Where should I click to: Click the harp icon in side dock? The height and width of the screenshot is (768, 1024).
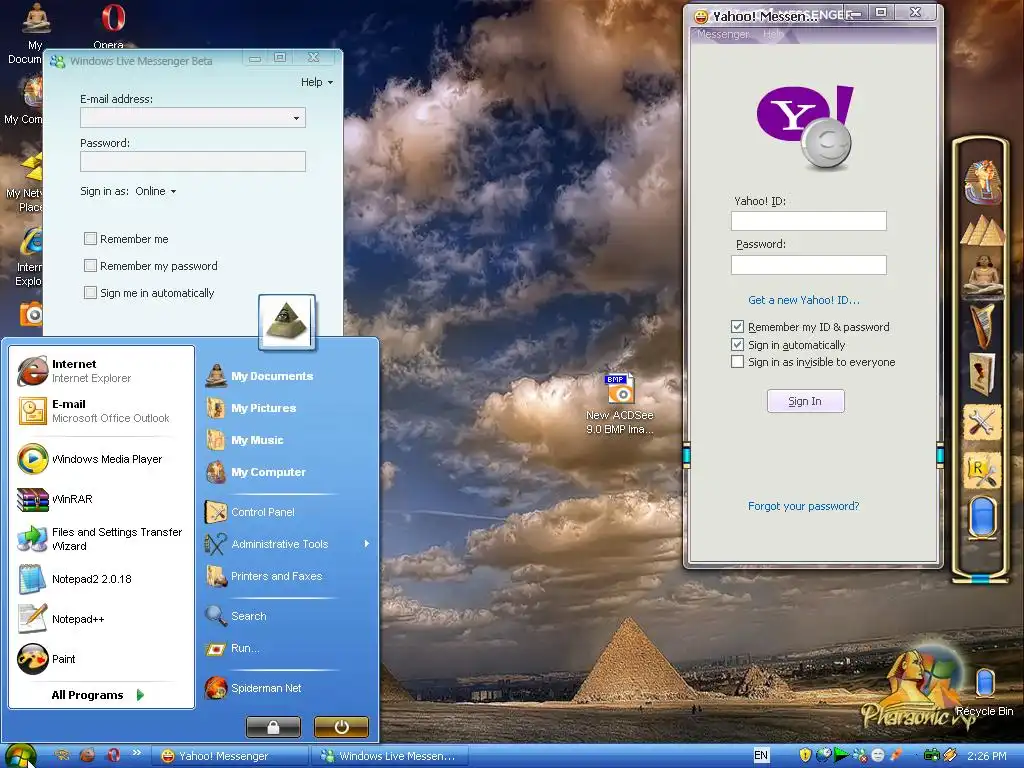pyautogui.click(x=982, y=325)
